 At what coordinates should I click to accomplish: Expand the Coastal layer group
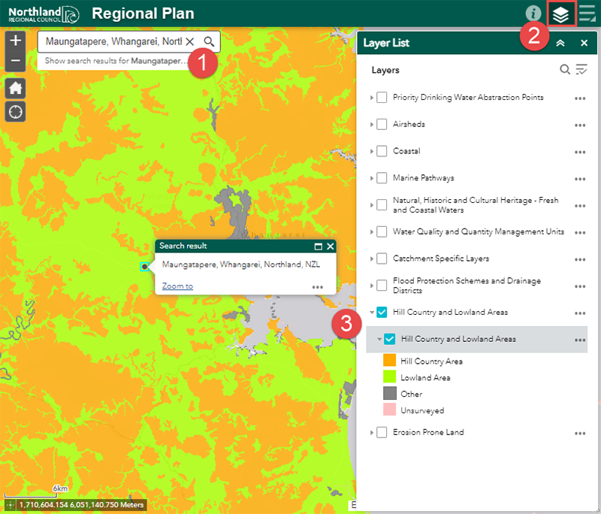pyautogui.click(x=371, y=151)
